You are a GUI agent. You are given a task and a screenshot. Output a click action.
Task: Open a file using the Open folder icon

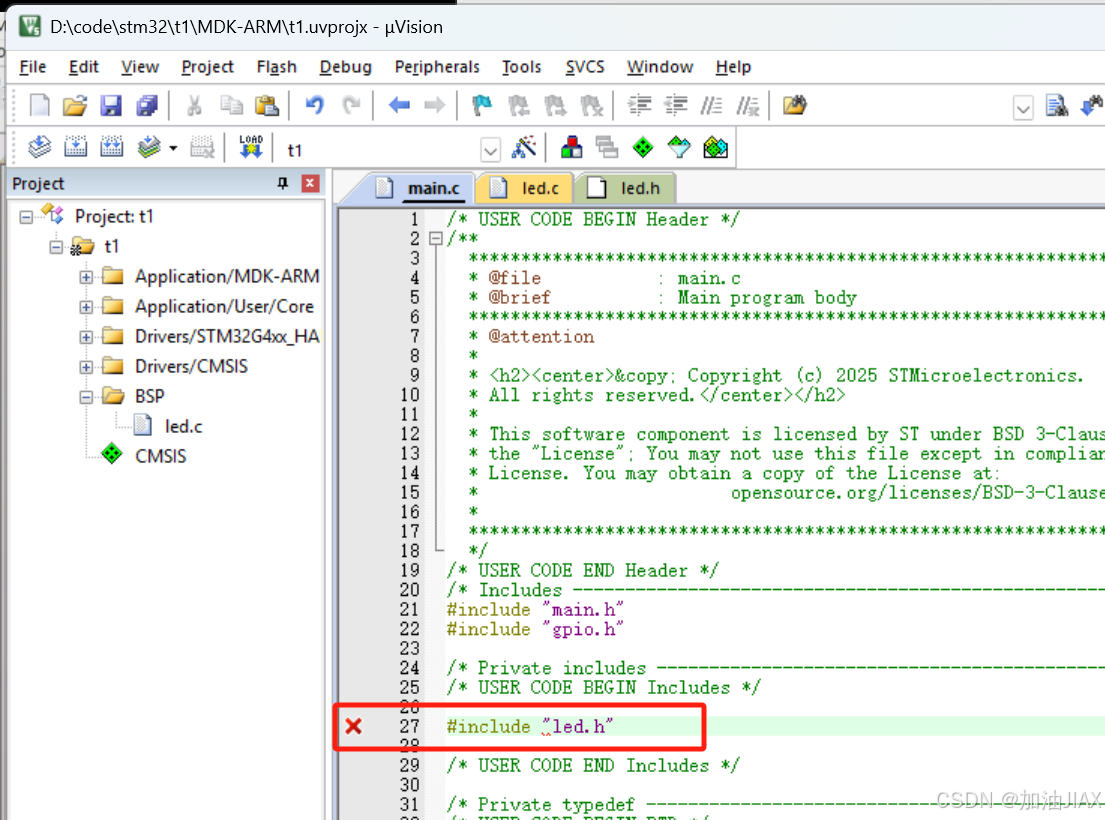pos(75,106)
